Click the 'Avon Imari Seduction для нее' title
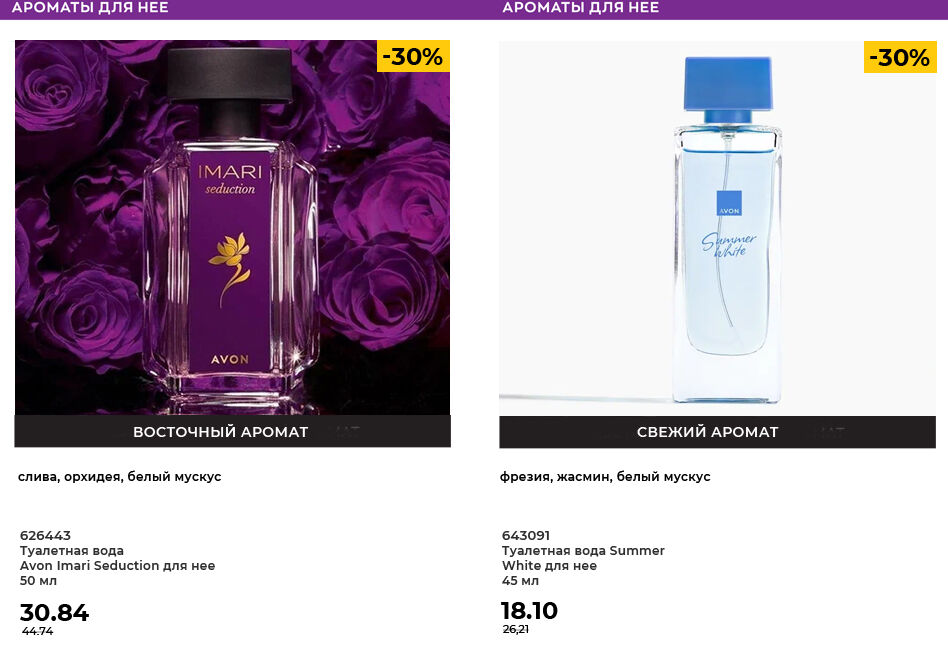This screenshot has width=948, height=652. click(117, 566)
